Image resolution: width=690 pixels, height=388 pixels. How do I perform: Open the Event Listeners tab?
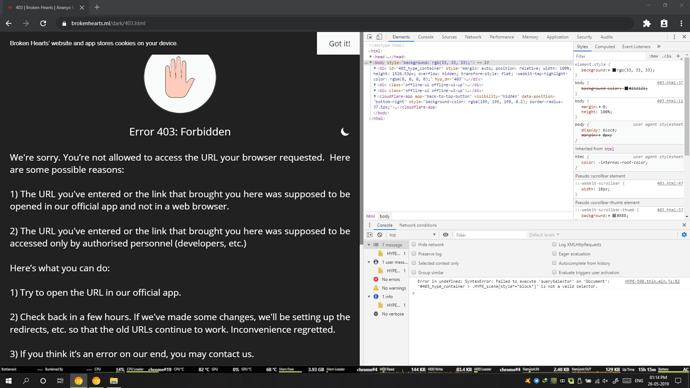[x=636, y=47]
